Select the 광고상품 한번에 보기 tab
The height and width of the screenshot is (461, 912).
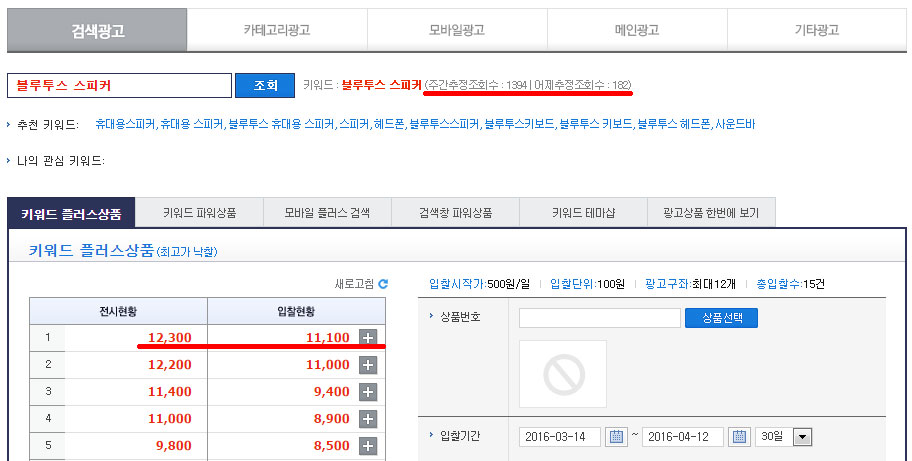pyautogui.click(x=711, y=213)
